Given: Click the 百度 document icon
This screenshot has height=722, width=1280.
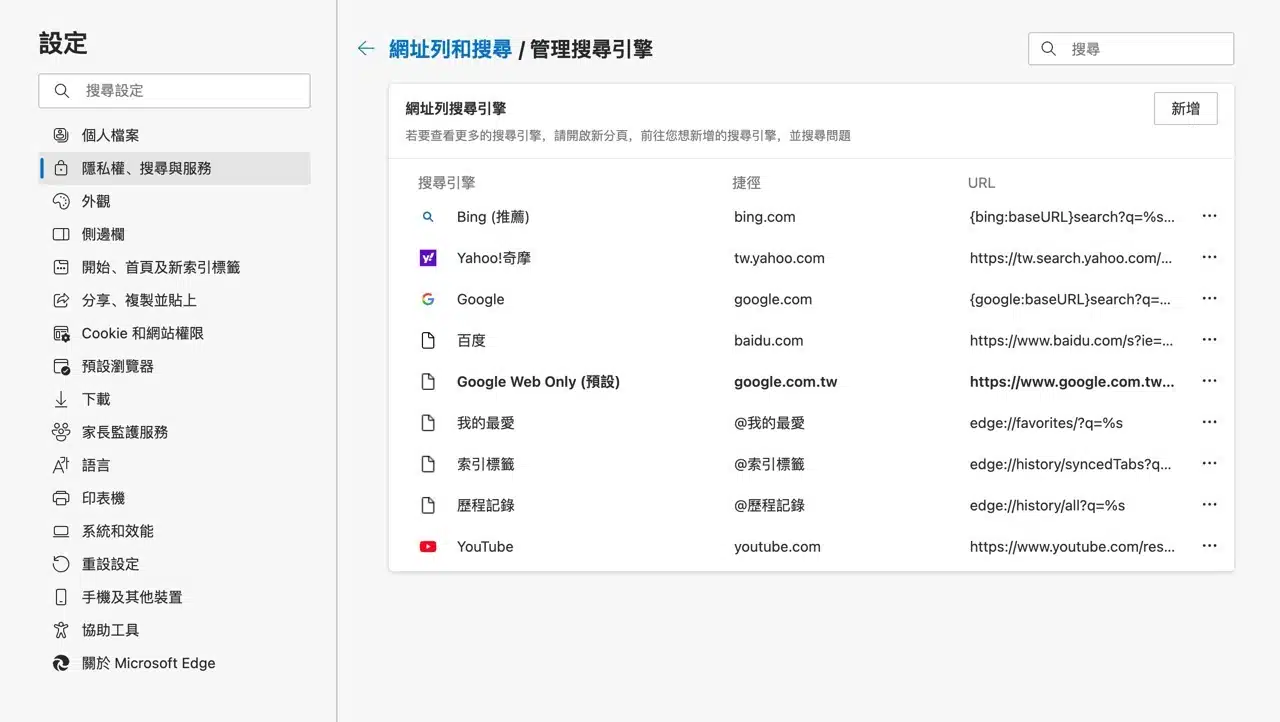Looking at the screenshot, I should click(428, 341).
